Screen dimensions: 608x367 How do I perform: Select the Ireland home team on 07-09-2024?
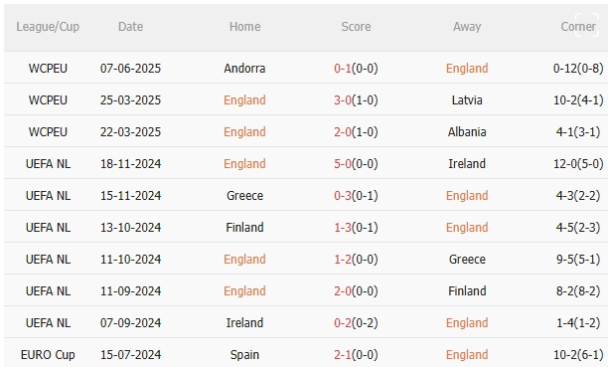[245, 323]
